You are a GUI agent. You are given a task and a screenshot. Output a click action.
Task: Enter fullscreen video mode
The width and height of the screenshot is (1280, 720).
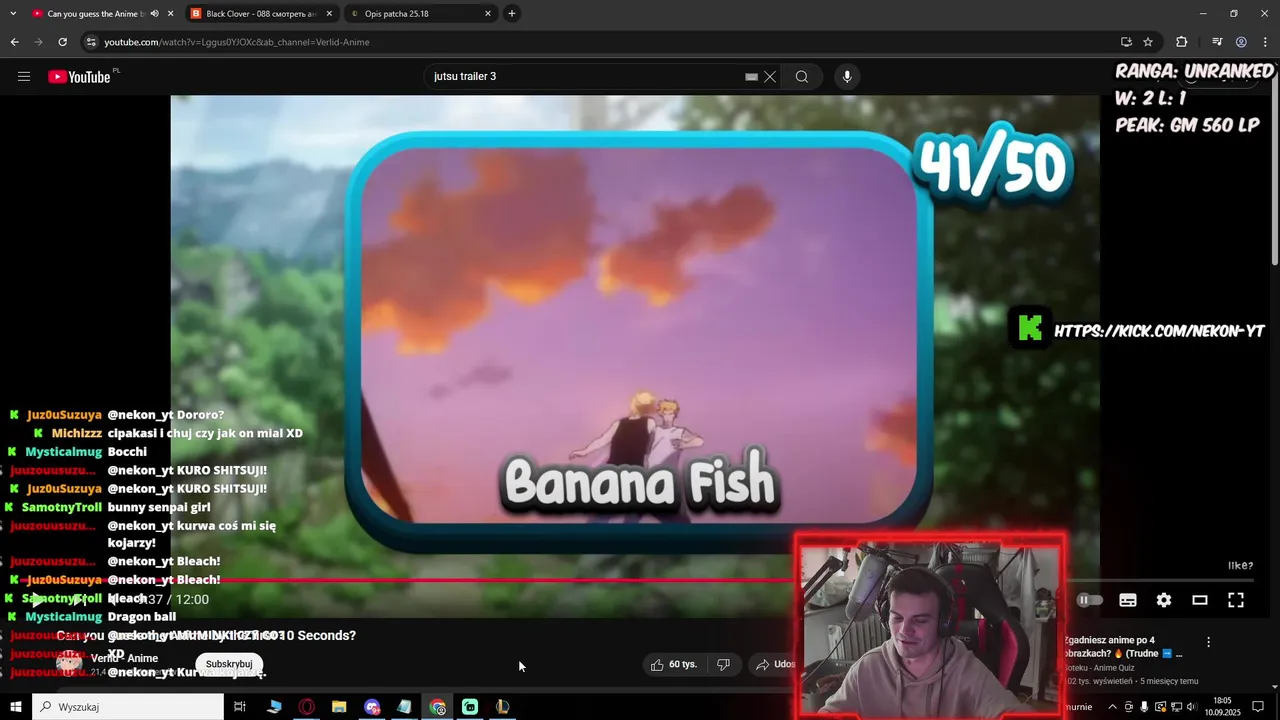[1236, 600]
